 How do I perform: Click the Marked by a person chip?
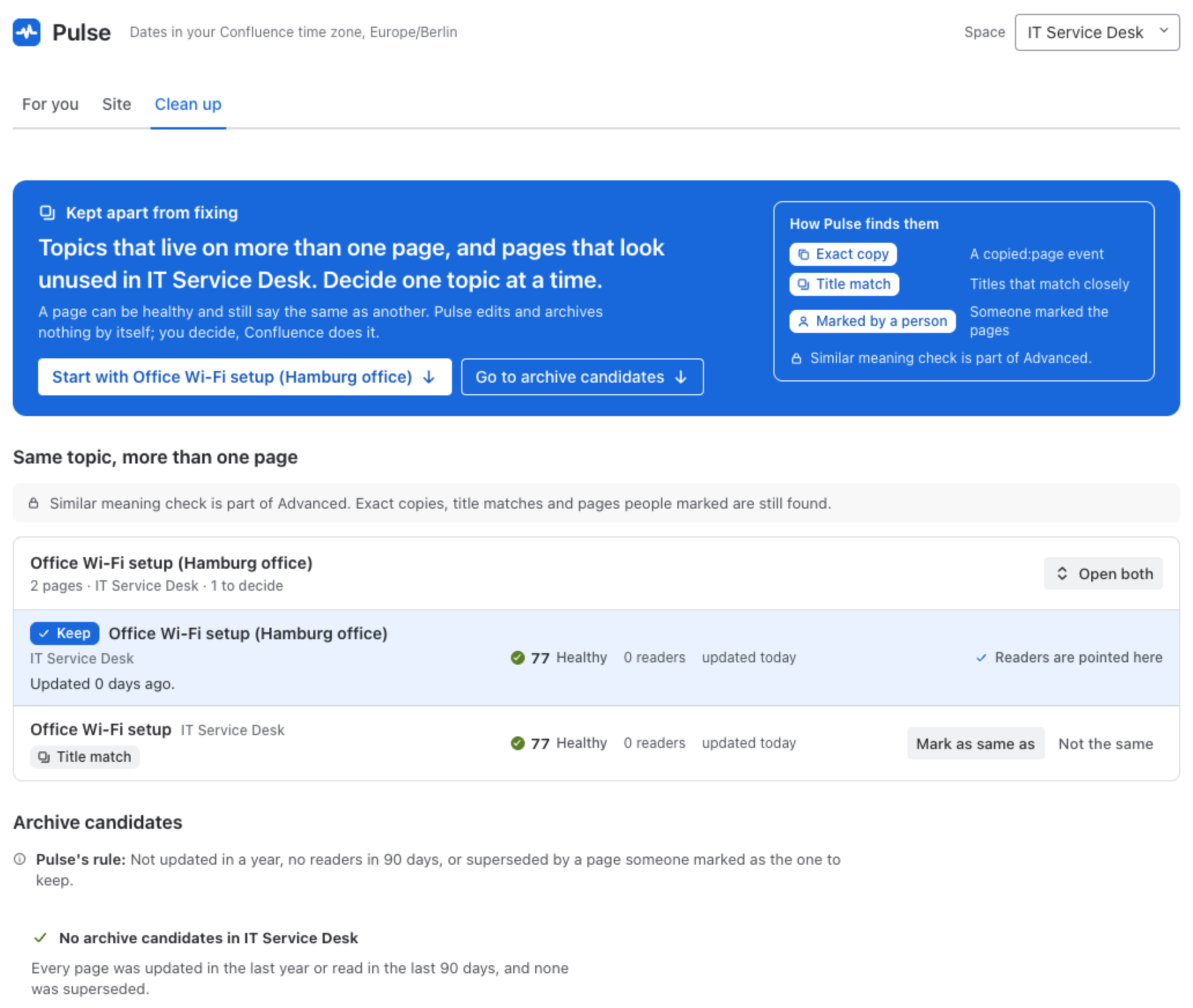(872, 321)
